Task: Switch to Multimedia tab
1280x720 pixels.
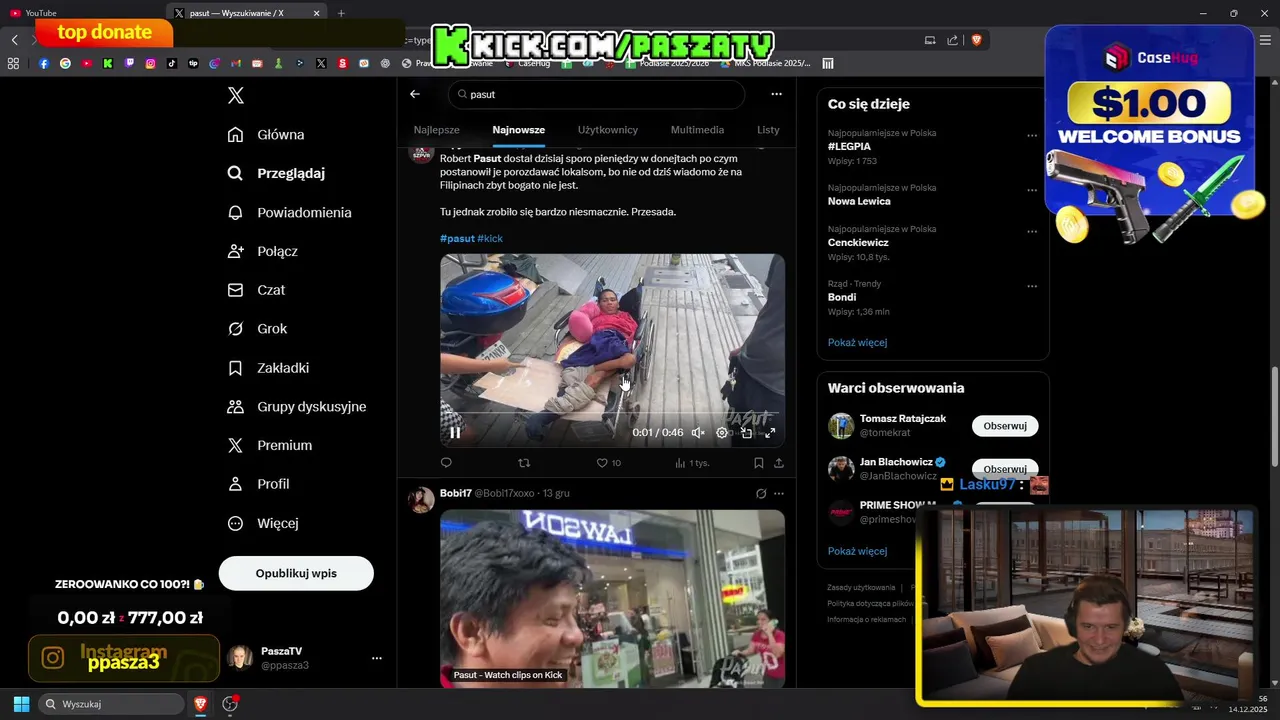Action: pos(697,130)
